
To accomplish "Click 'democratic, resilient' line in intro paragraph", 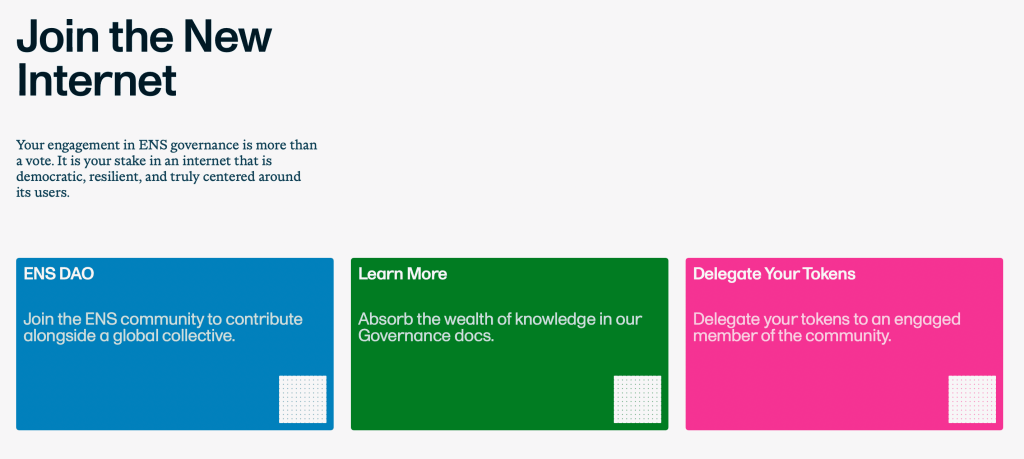I will tap(100, 177).
